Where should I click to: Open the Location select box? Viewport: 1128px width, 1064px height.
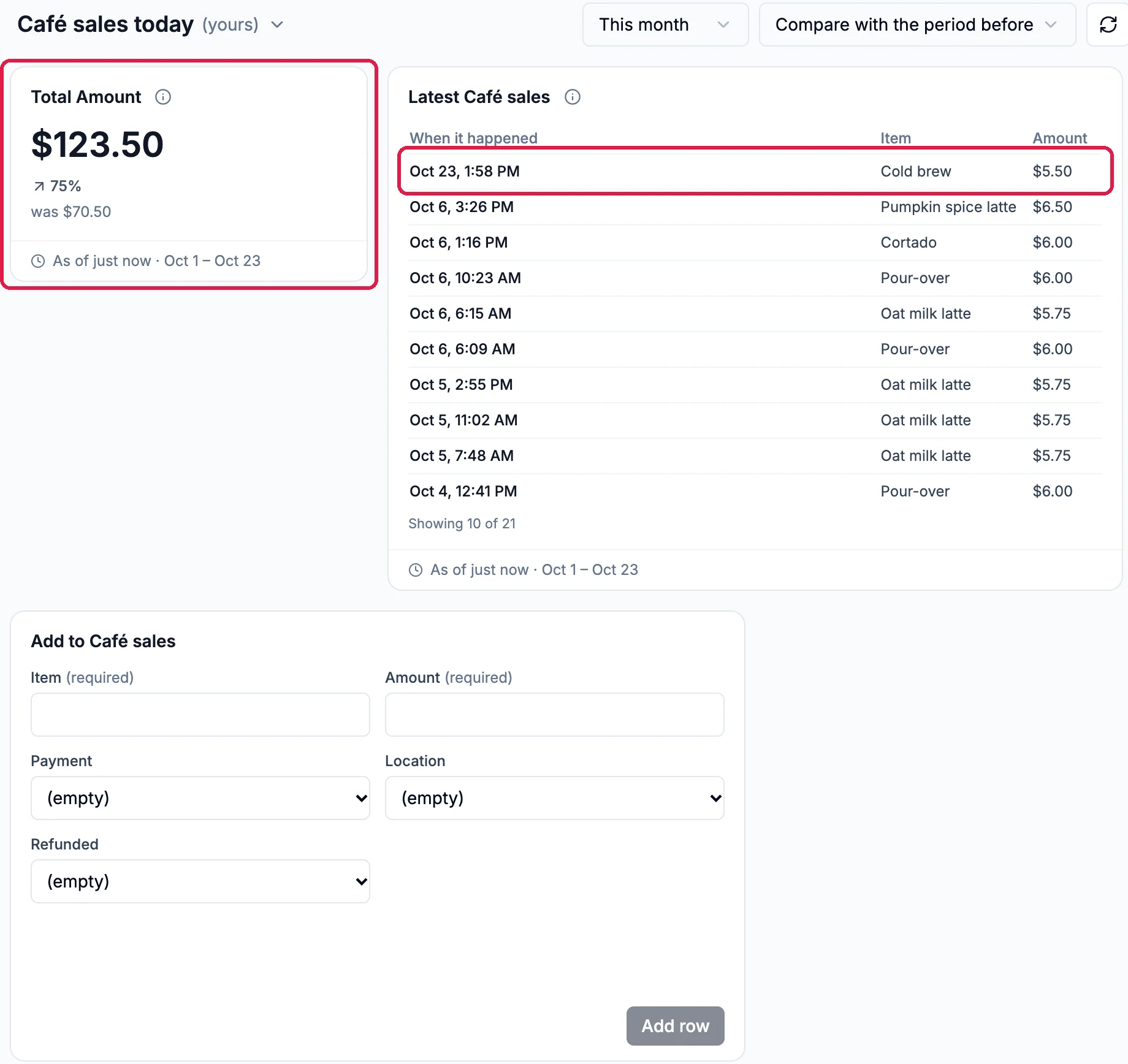click(x=555, y=798)
